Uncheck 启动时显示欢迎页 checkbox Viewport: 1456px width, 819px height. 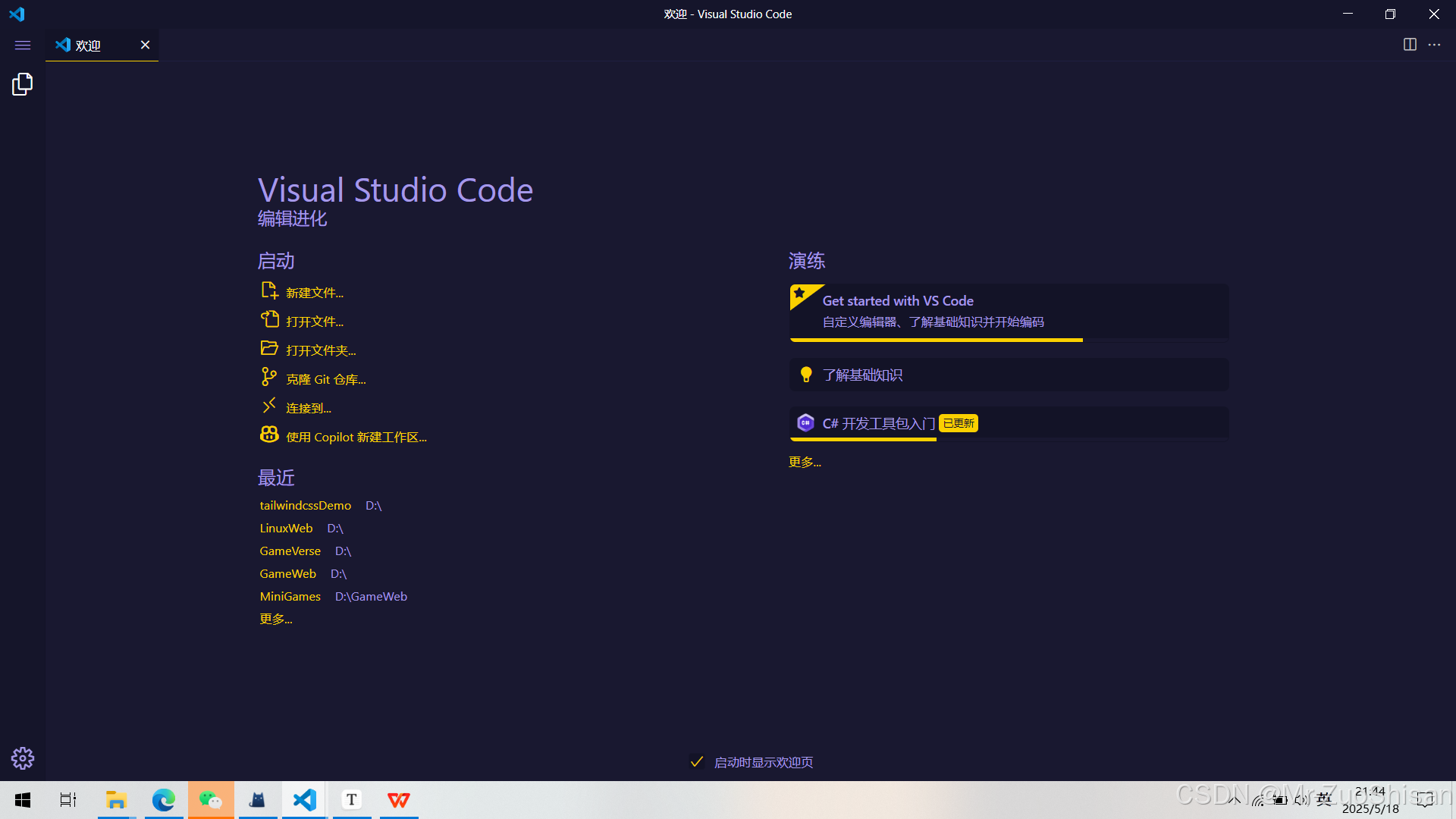pyautogui.click(x=697, y=761)
